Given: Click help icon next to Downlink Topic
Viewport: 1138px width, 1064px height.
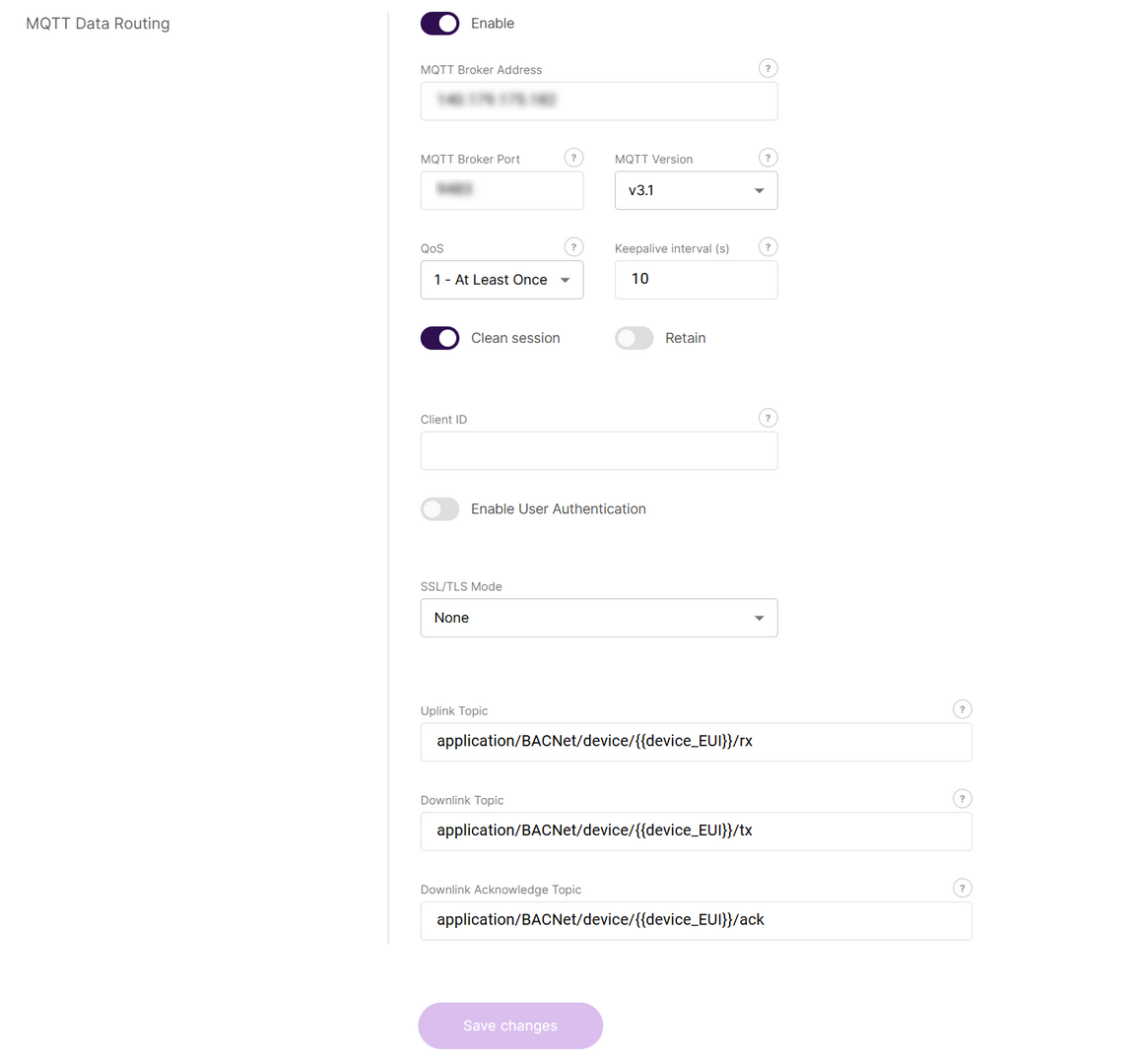Looking at the screenshot, I should [x=962, y=798].
